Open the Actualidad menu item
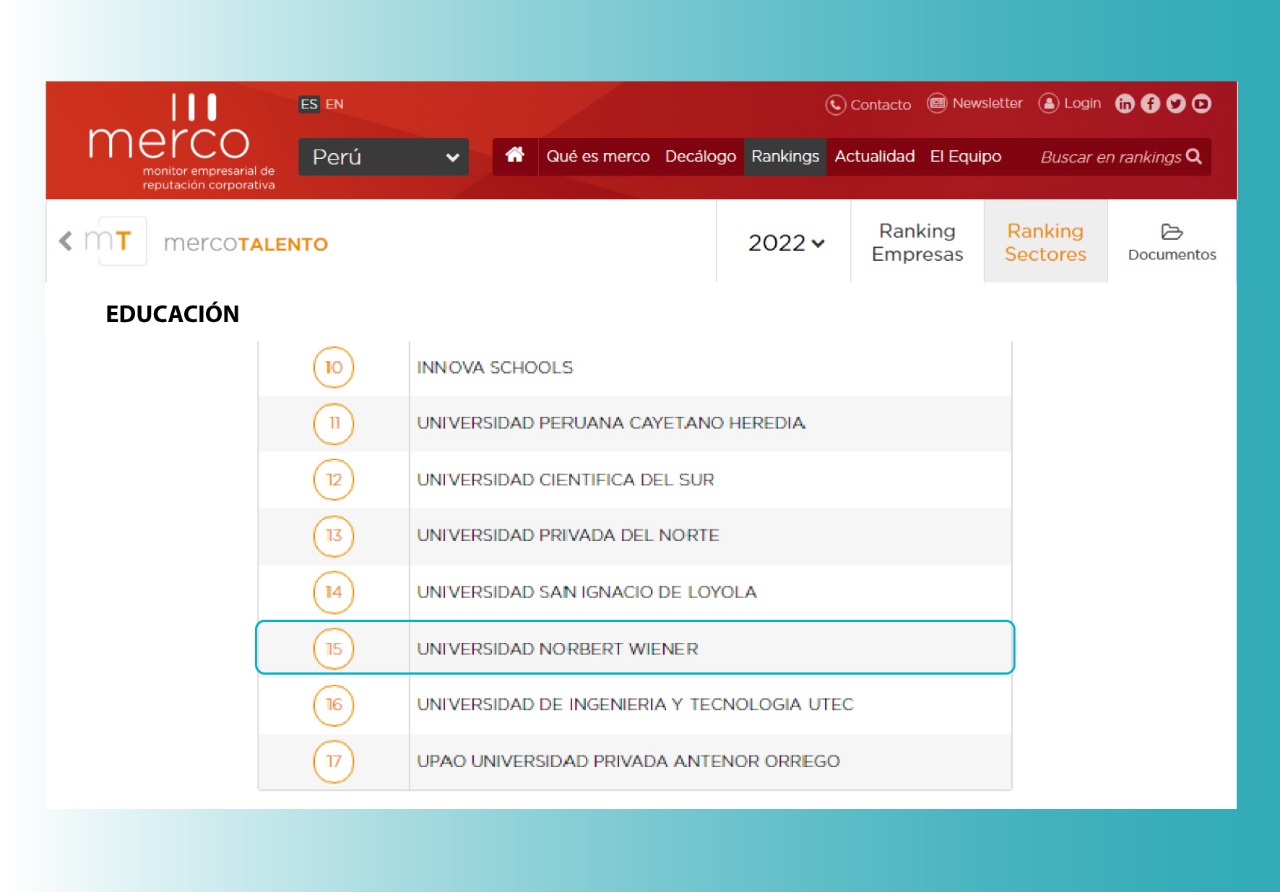This screenshot has width=1280, height=892. pos(875,156)
